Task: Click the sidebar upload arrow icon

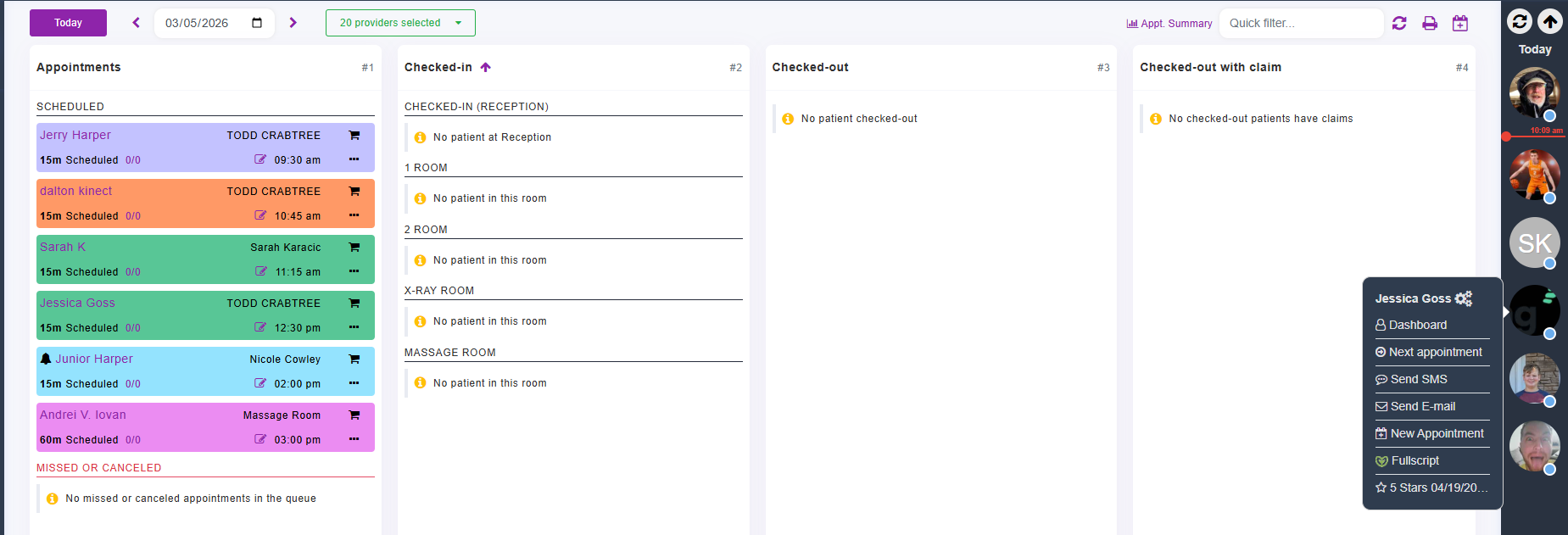Action: (1550, 21)
